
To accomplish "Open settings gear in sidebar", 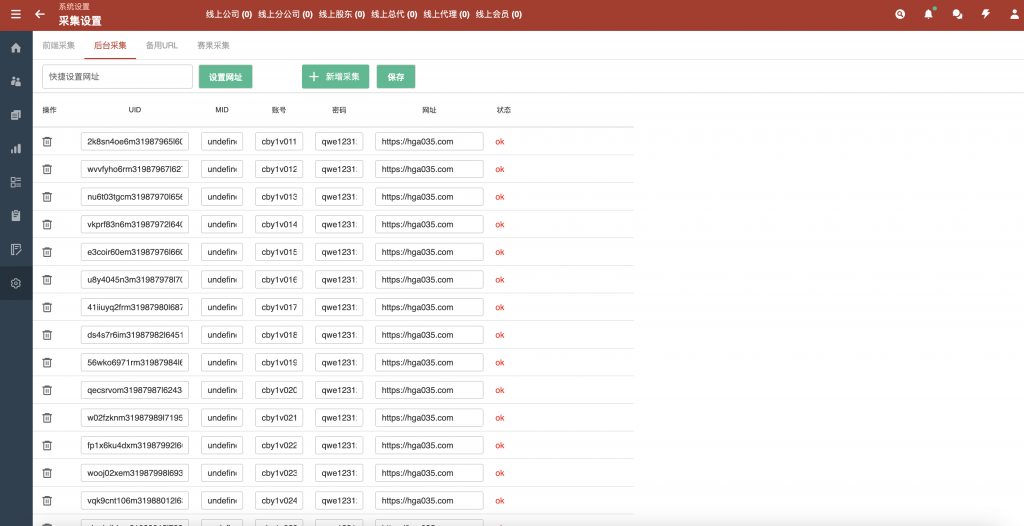I will (x=16, y=283).
